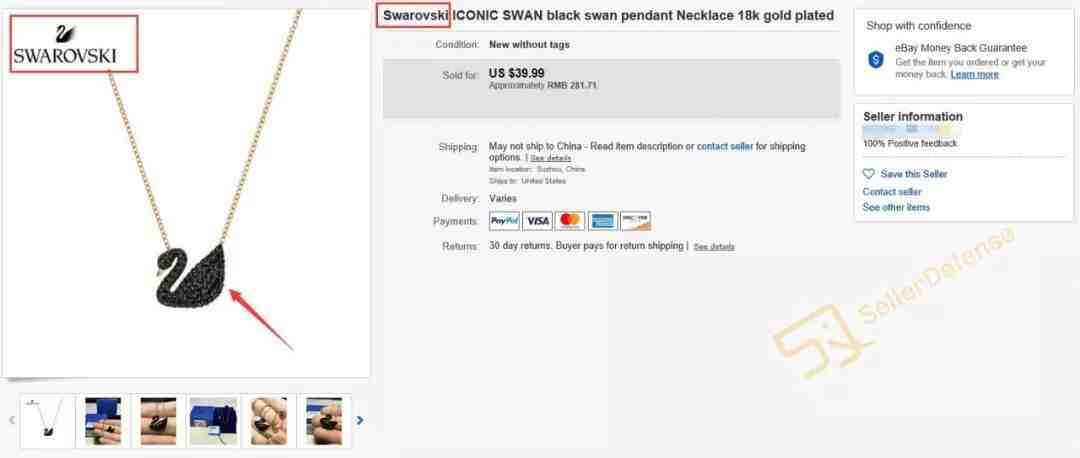Viewport: 1080px width, 458px height.
Task: Open returns See details link
Action: click(714, 247)
